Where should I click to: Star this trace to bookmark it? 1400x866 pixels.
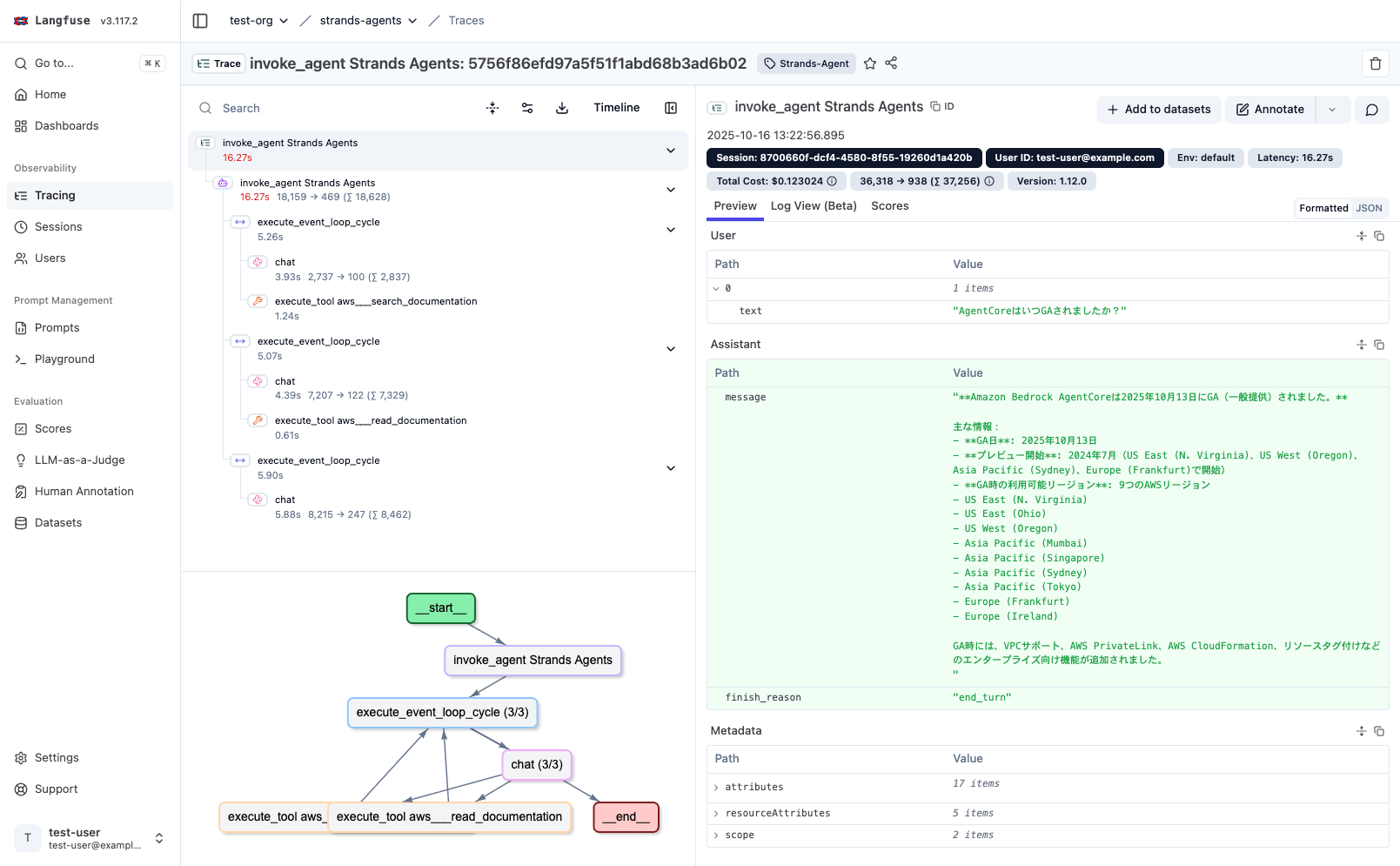coord(870,64)
